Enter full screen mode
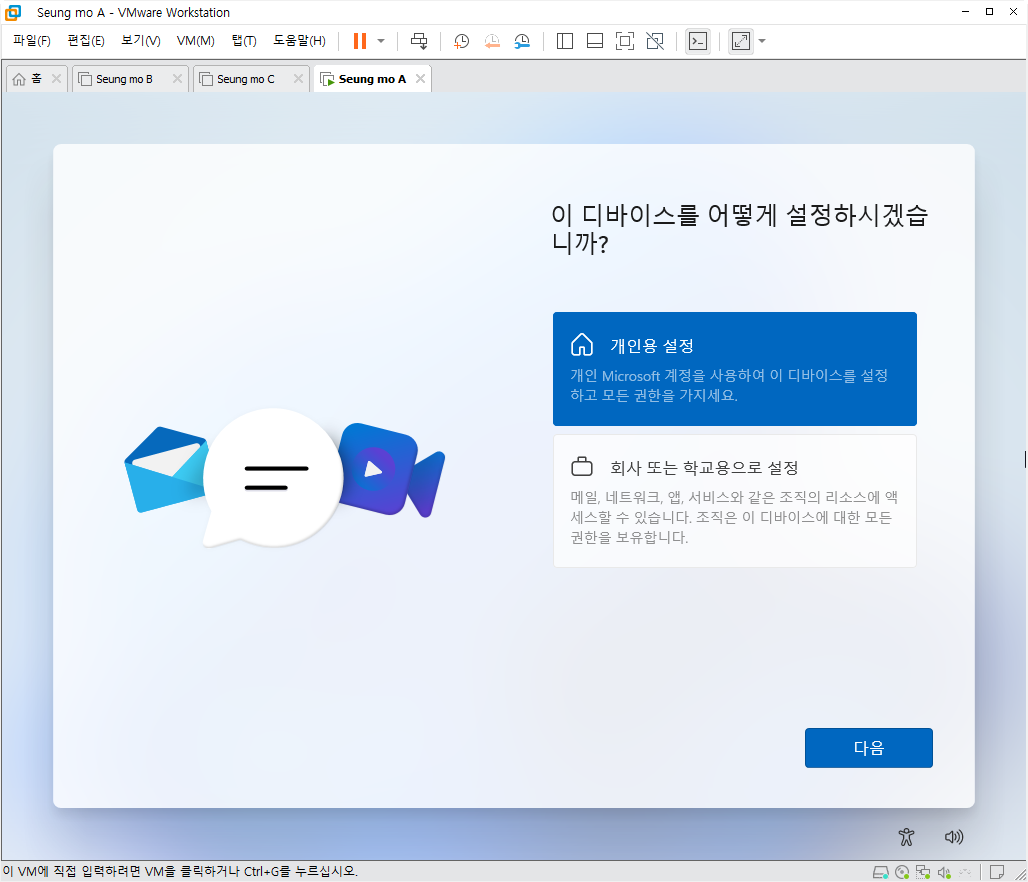This screenshot has width=1028, height=882. [625, 41]
